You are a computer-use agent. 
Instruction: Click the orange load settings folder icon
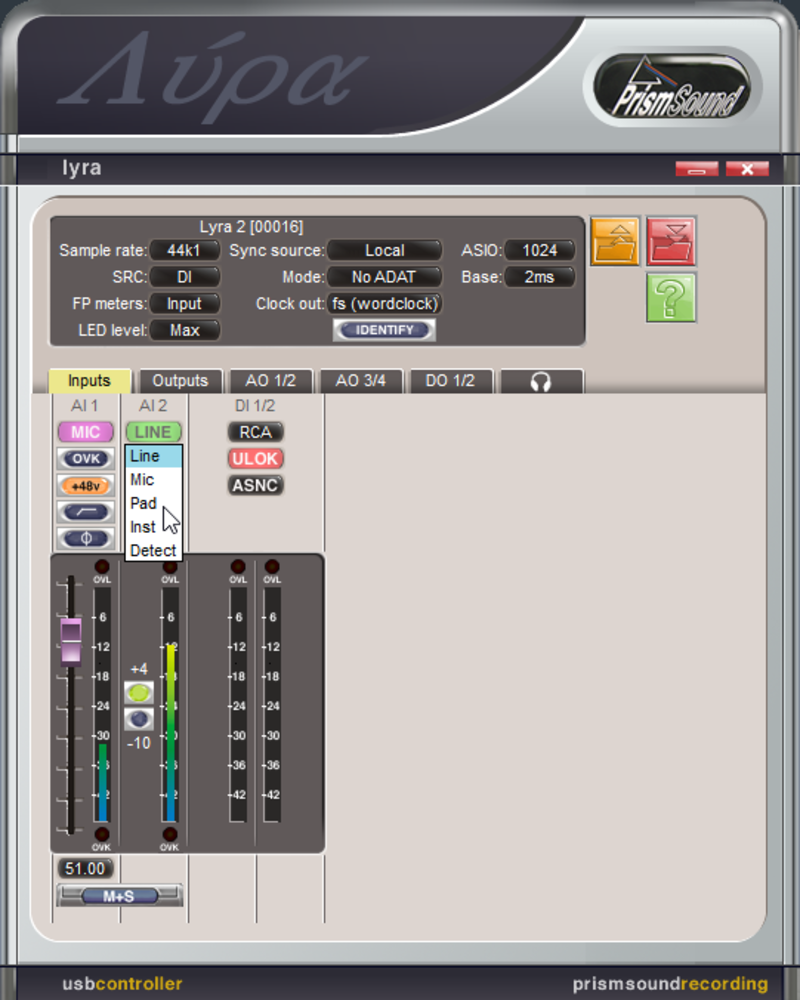click(x=614, y=241)
